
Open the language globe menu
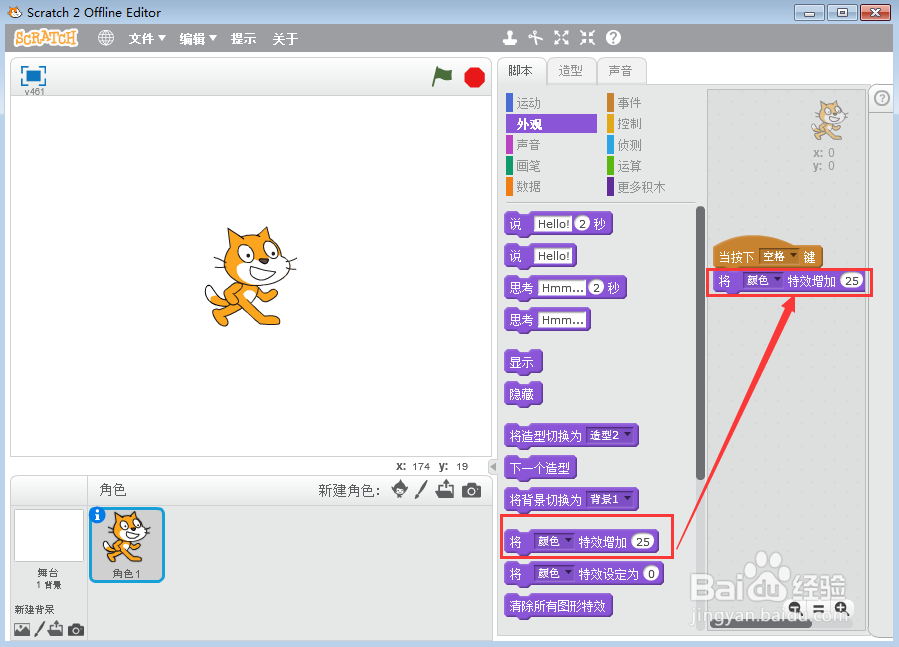(x=105, y=38)
